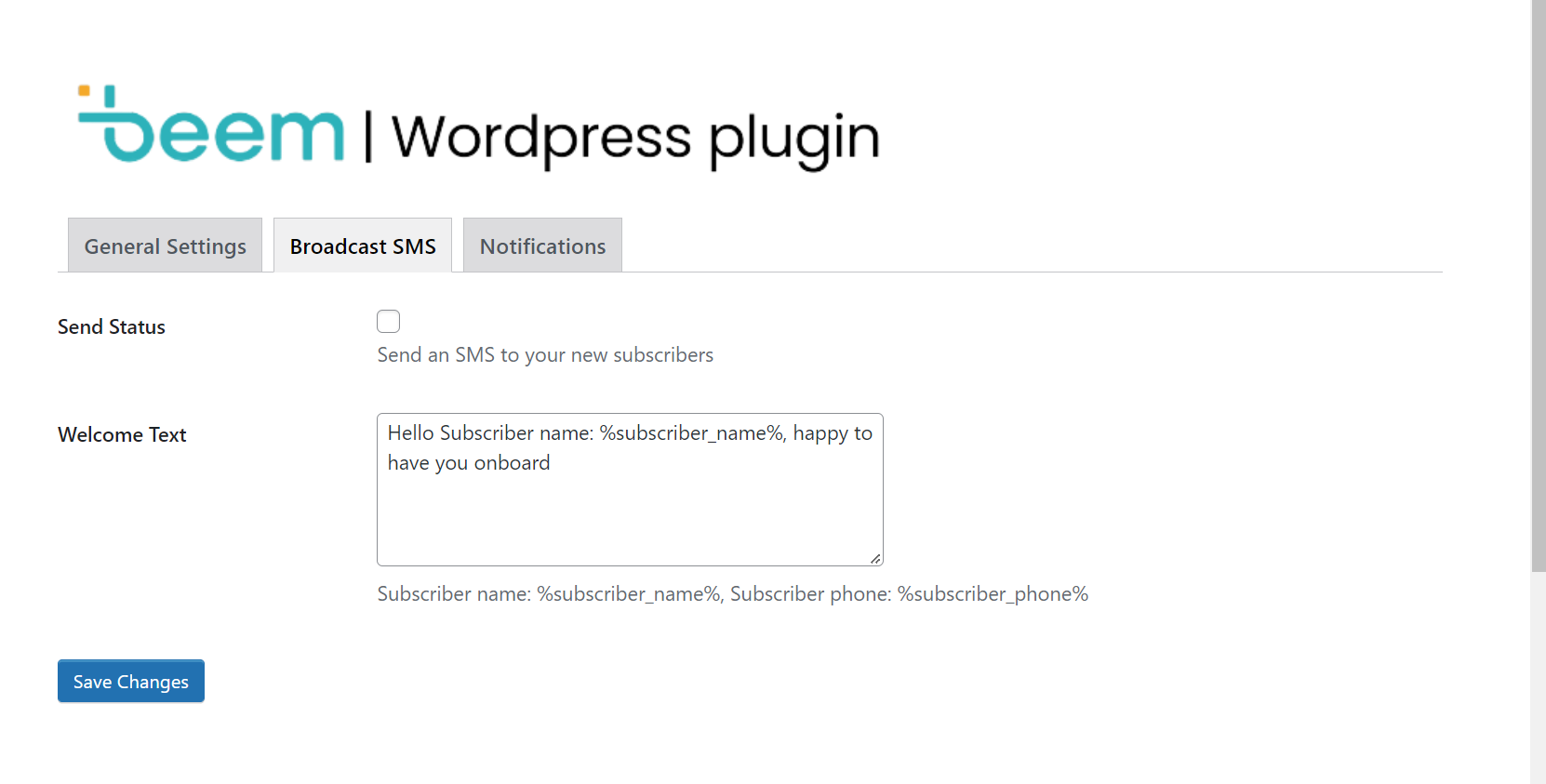The width and height of the screenshot is (1546, 784).
Task: Click the page vertical scrollbar
Action: (1539, 286)
